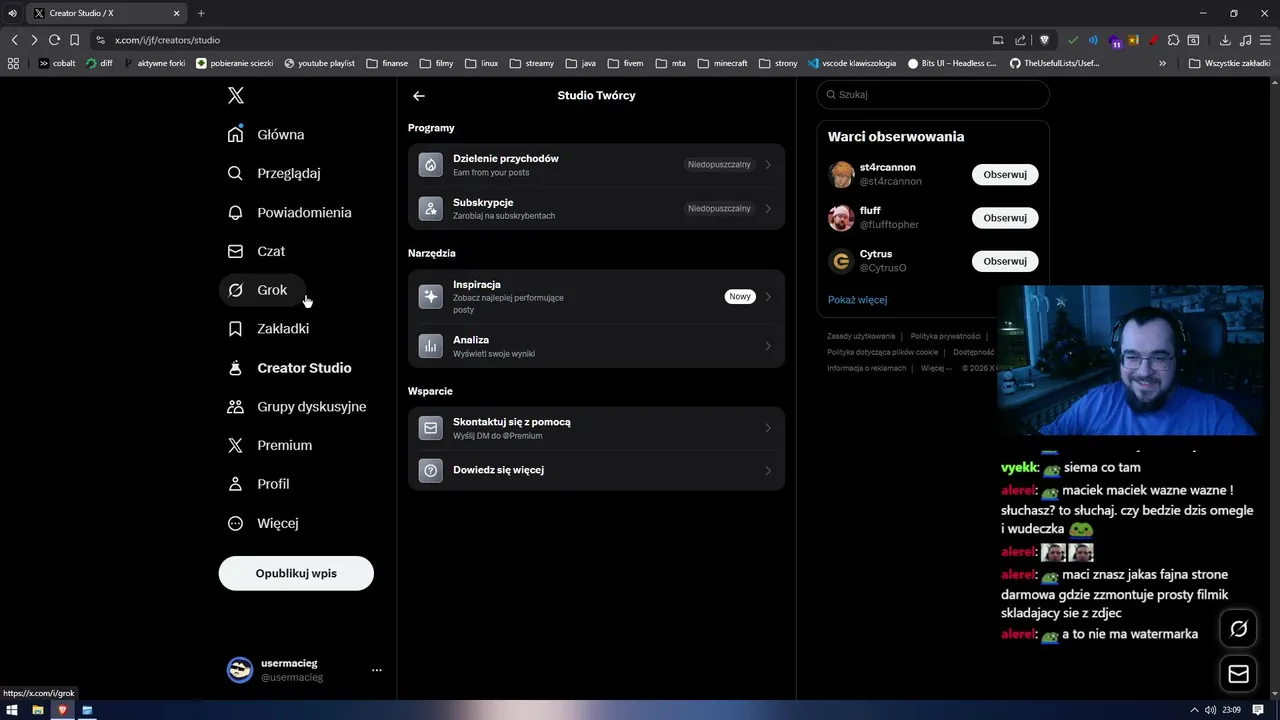
Task: Click the Dzielenie przychodów flame icon
Action: click(430, 165)
